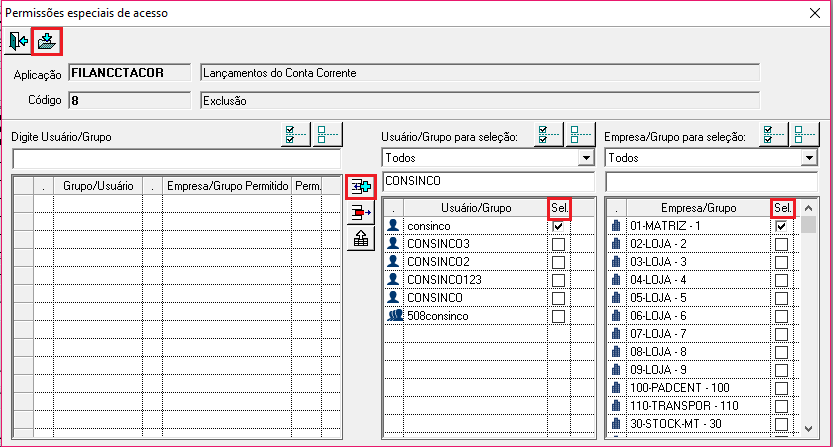The image size is (833, 447).
Task: Check the Sel. box for 508consinco
Action: (558, 316)
